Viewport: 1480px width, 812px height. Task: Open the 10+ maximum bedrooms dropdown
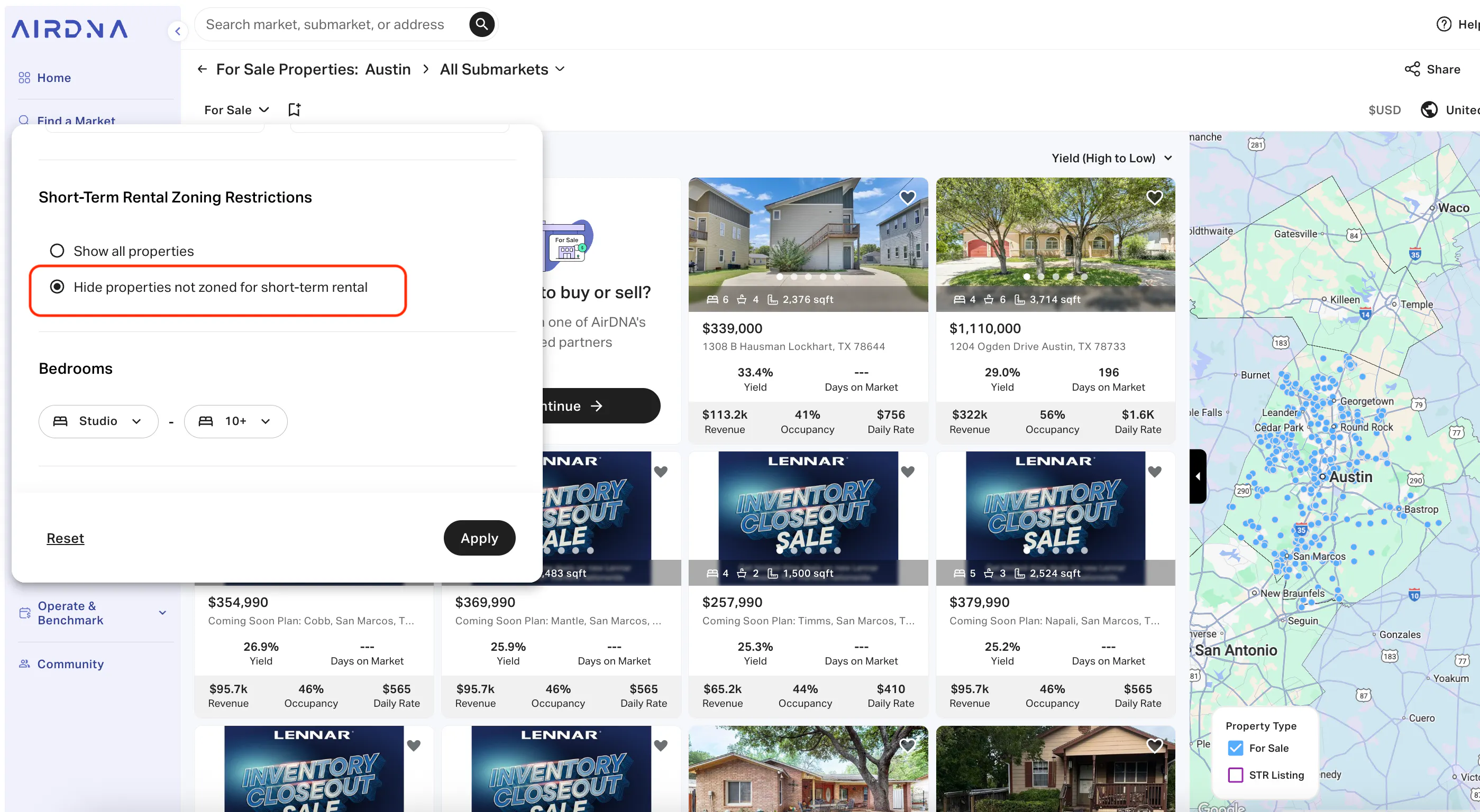point(235,421)
